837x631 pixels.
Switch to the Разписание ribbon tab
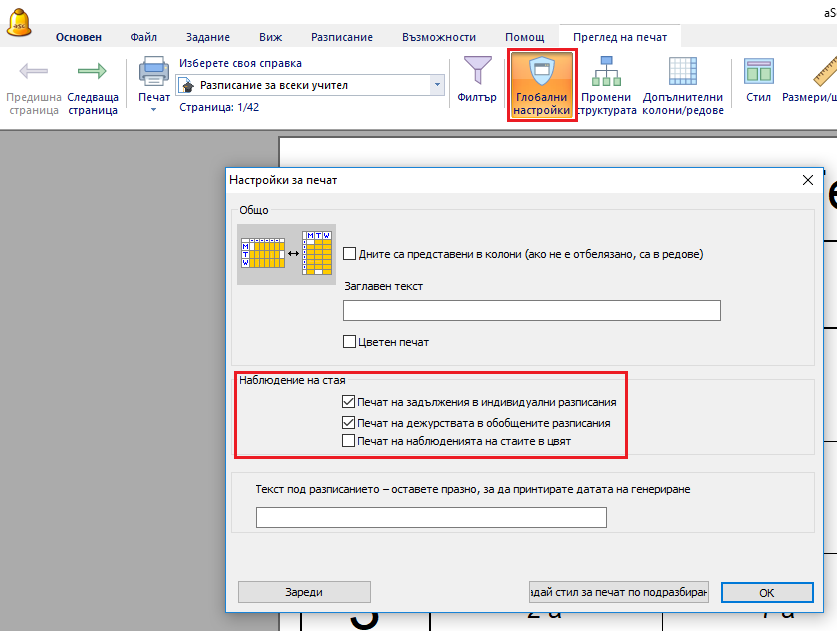point(341,37)
